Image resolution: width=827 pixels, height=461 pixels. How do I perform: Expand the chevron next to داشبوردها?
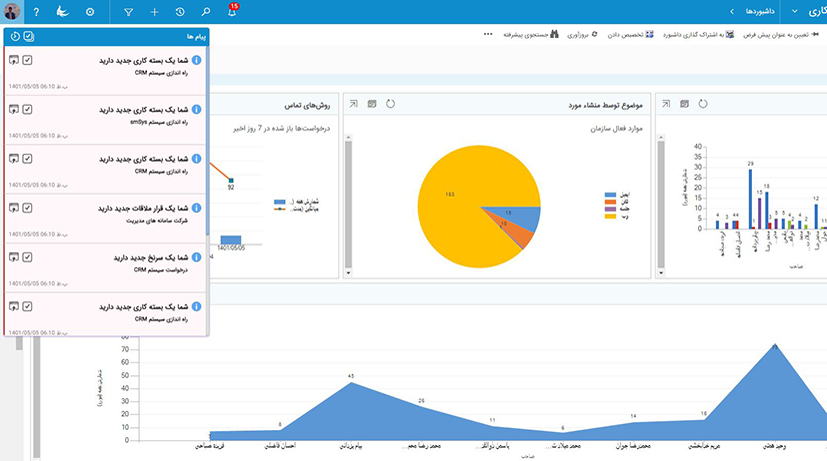click(x=732, y=11)
